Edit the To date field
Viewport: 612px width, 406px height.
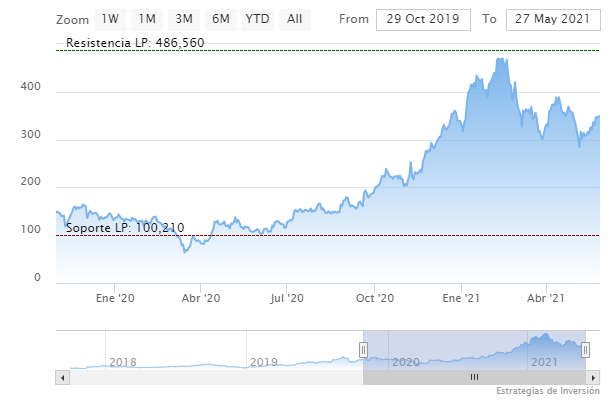[551, 20]
